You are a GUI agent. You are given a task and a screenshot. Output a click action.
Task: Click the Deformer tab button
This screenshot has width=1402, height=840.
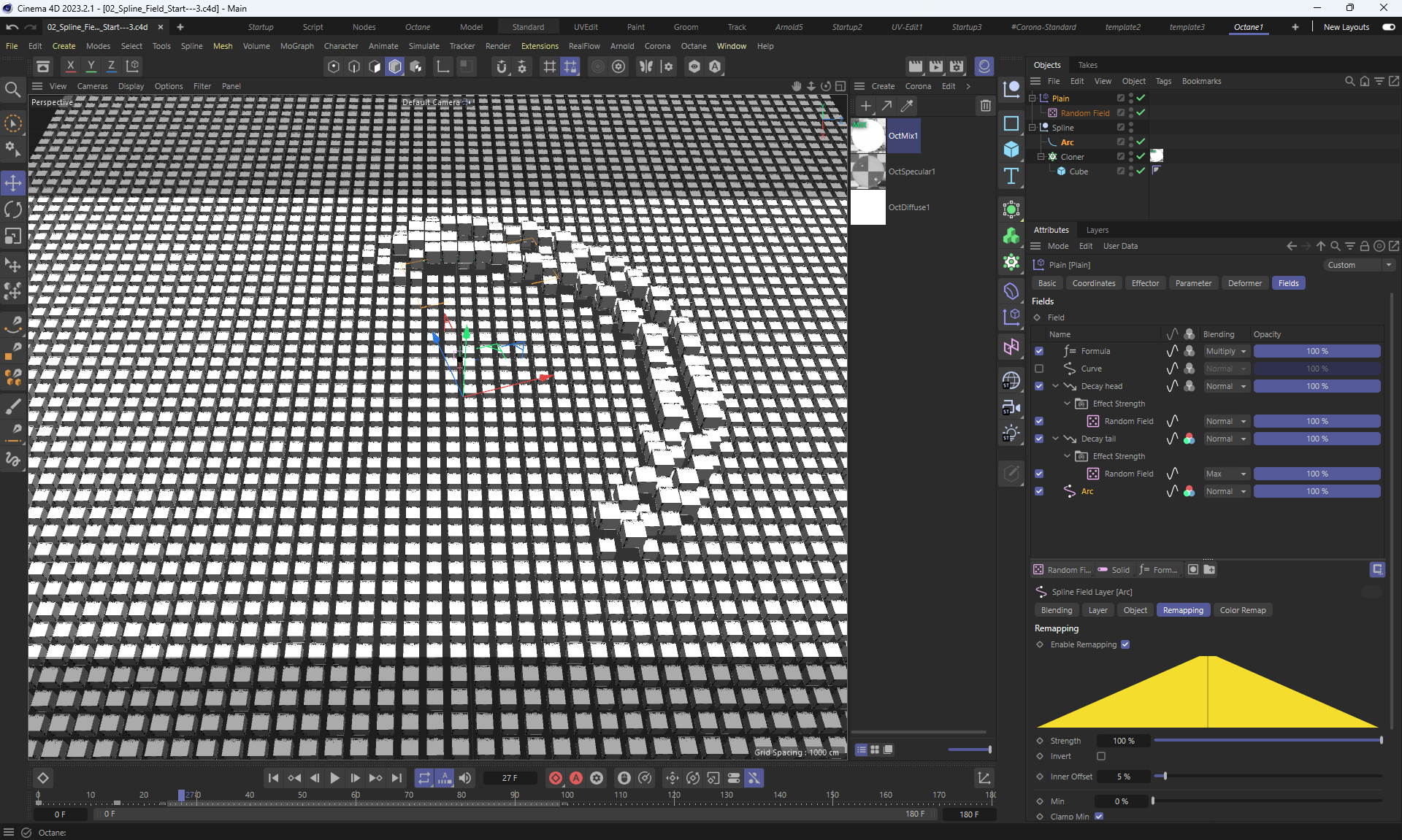[x=1244, y=283]
